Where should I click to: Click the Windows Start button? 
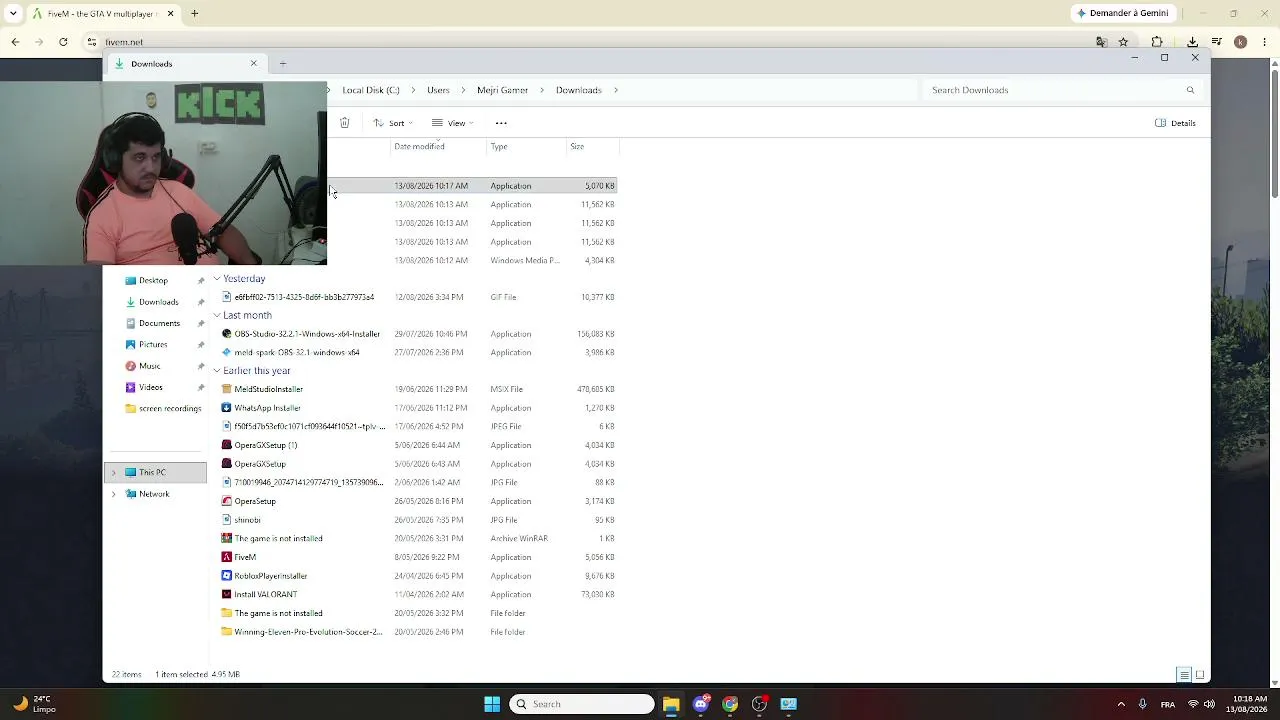[492, 704]
